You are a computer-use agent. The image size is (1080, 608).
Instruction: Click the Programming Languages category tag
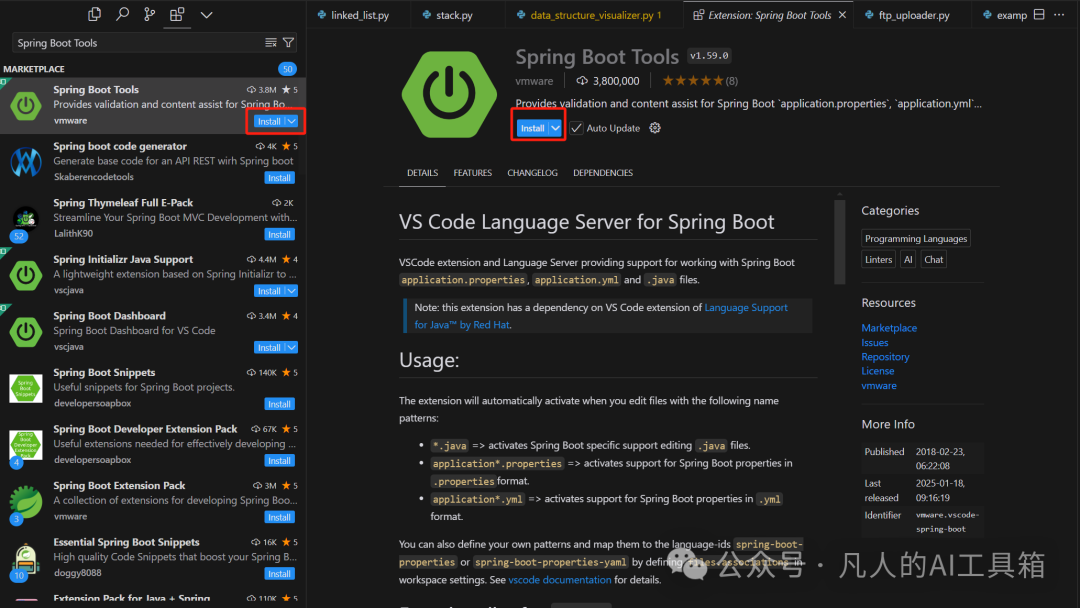[915, 238]
